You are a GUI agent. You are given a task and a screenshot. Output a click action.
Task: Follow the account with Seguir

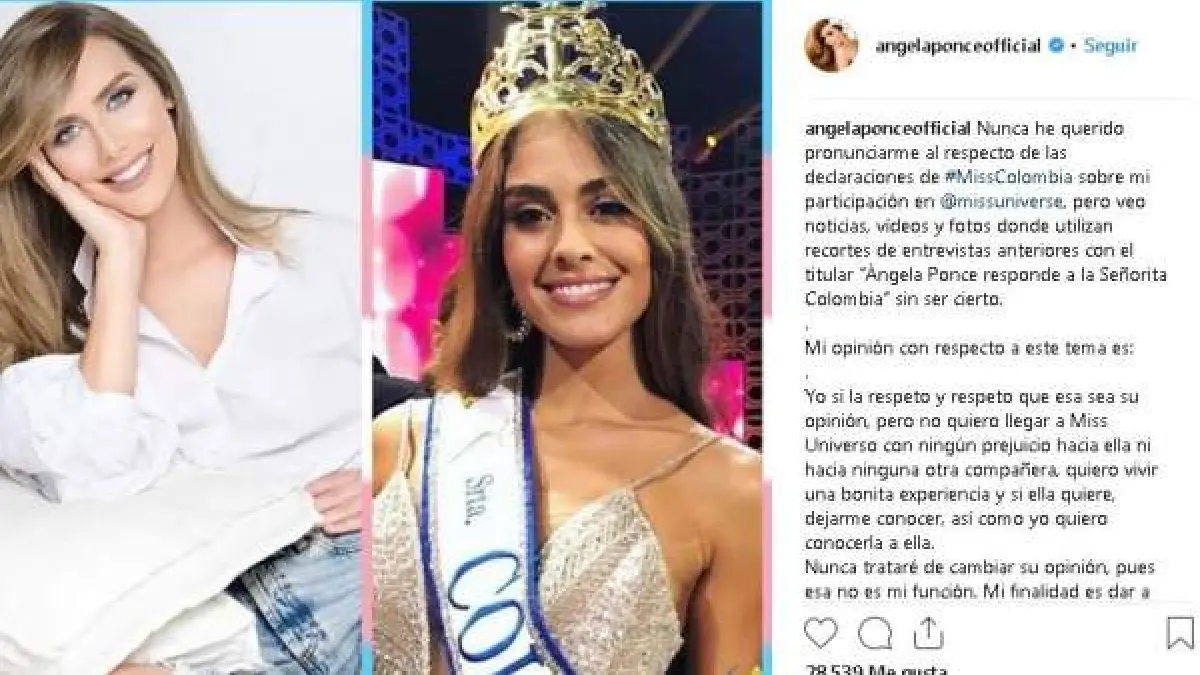pos(1110,46)
